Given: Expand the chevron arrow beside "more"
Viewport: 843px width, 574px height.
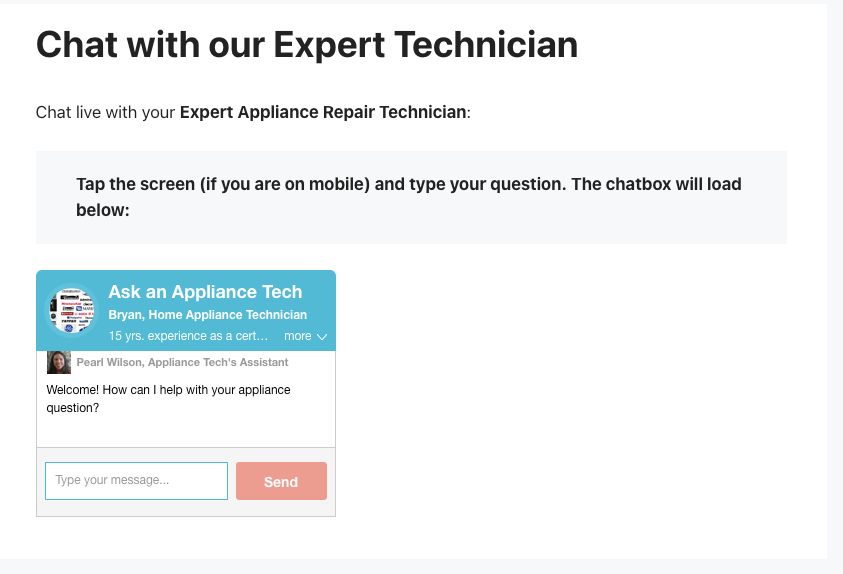Looking at the screenshot, I should pos(322,337).
